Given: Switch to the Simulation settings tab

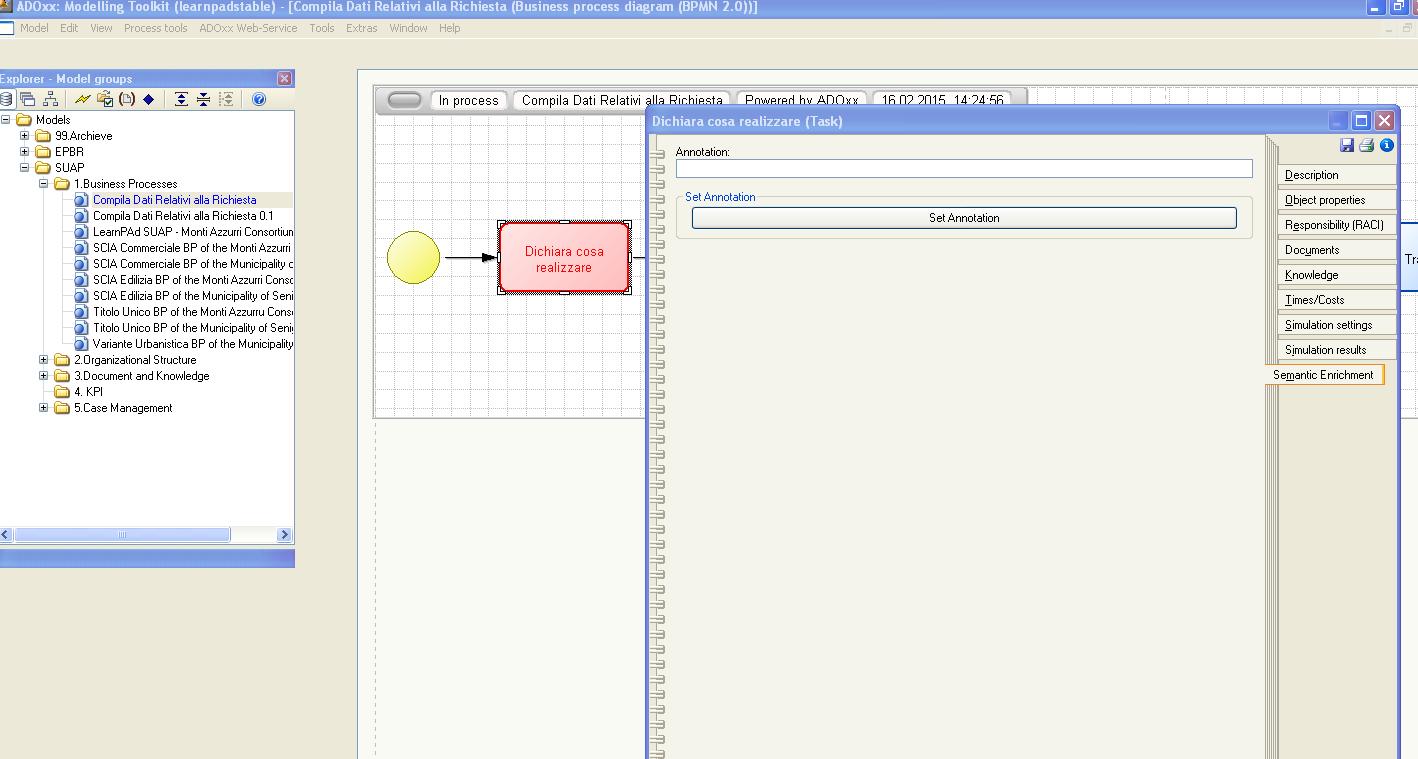Looking at the screenshot, I should [x=1336, y=325].
